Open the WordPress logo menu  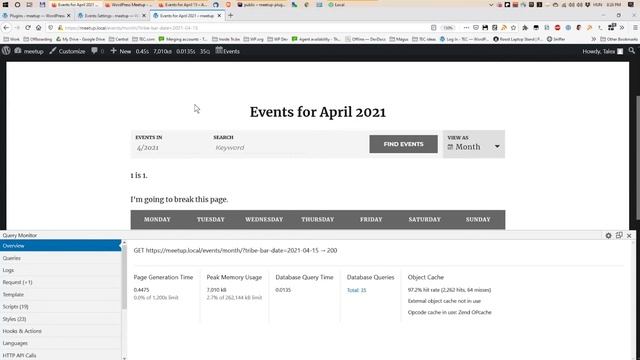[6, 51]
